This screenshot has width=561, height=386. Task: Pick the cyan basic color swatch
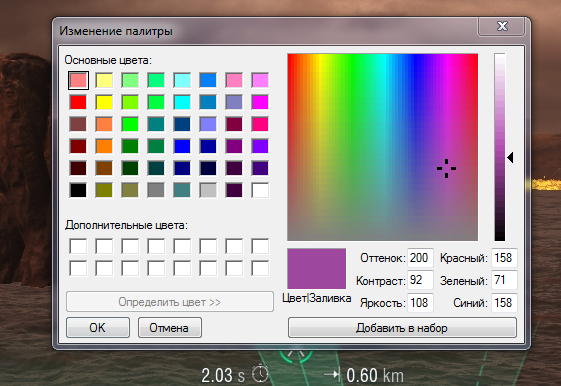tap(182, 102)
